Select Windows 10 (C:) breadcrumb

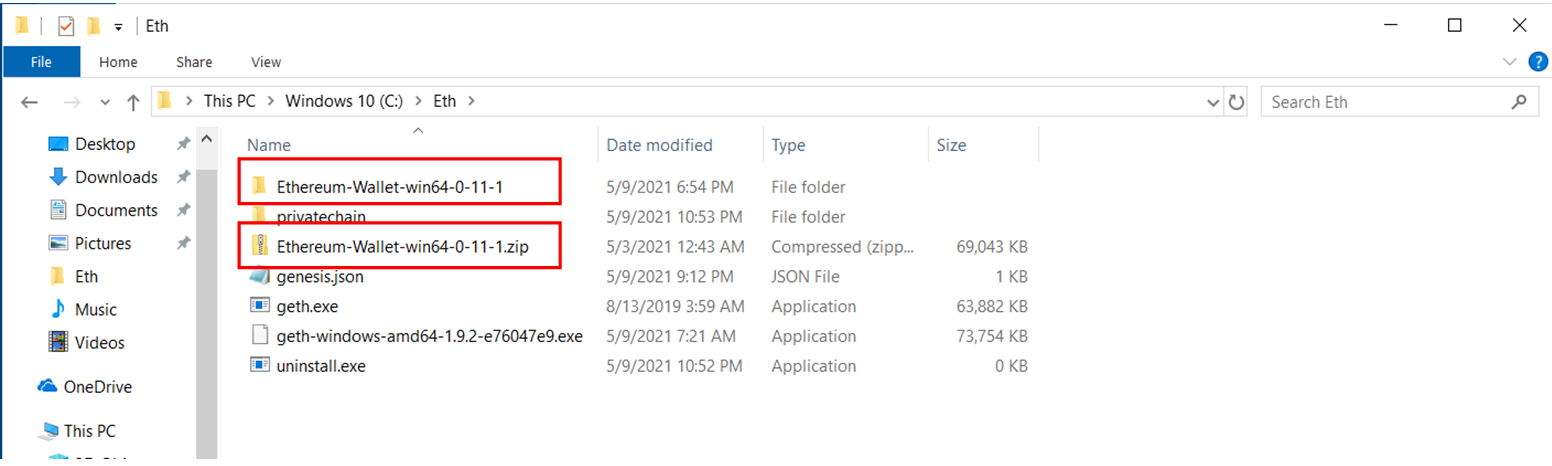click(x=343, y=101)
